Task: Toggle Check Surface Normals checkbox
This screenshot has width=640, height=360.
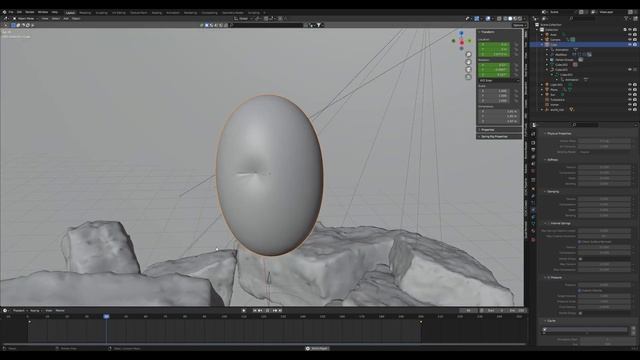Action: coord(580,242)
